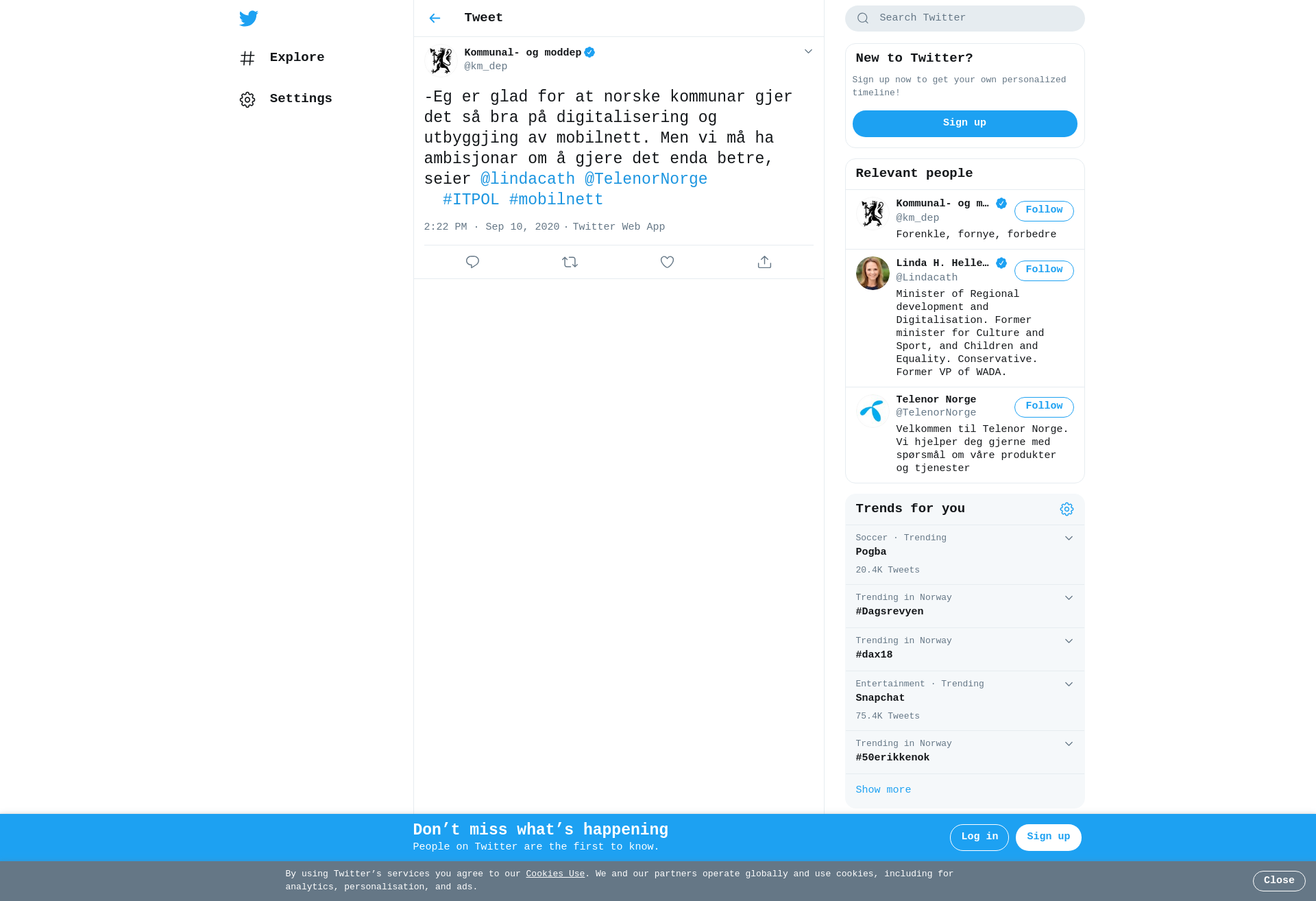Open the Explore menu item
The height and width of the screenshot is (901, 1316).
(282, 58)
